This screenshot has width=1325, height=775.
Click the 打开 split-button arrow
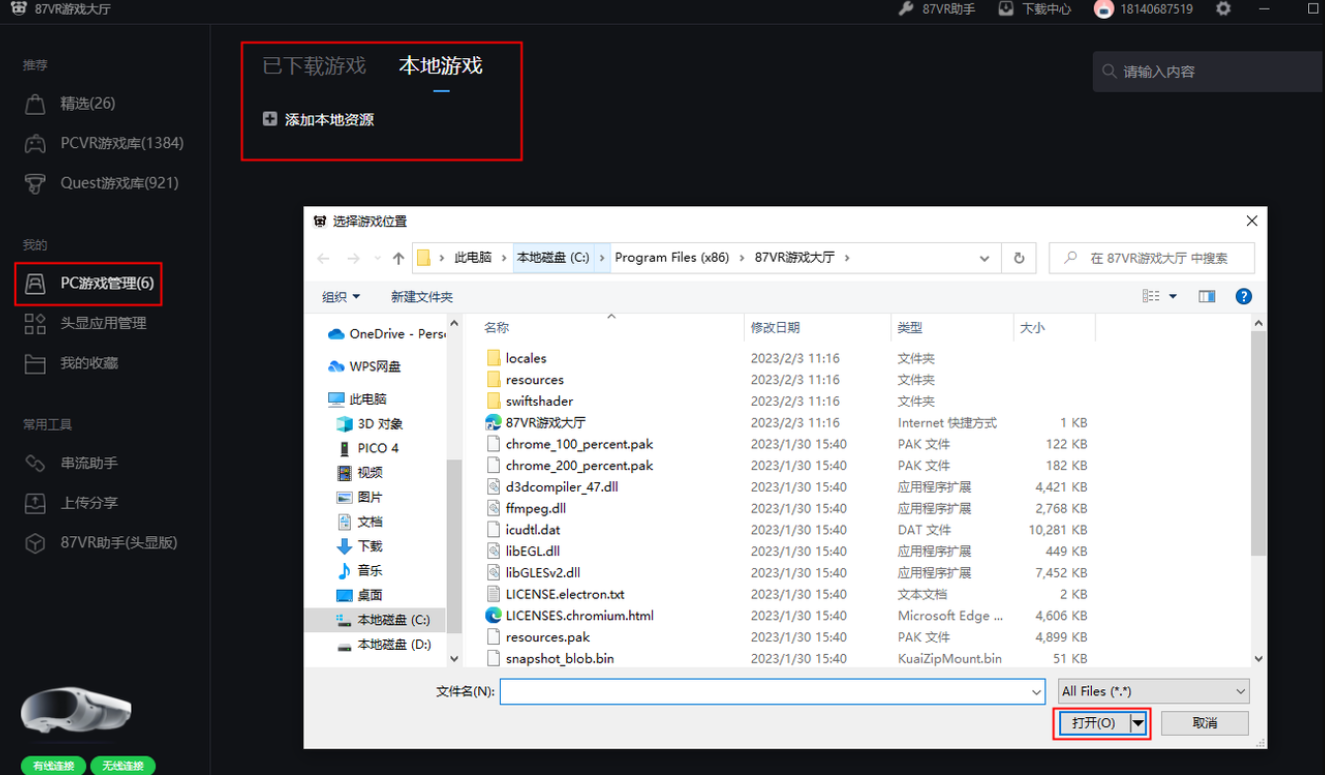(x=1138, y=723)
